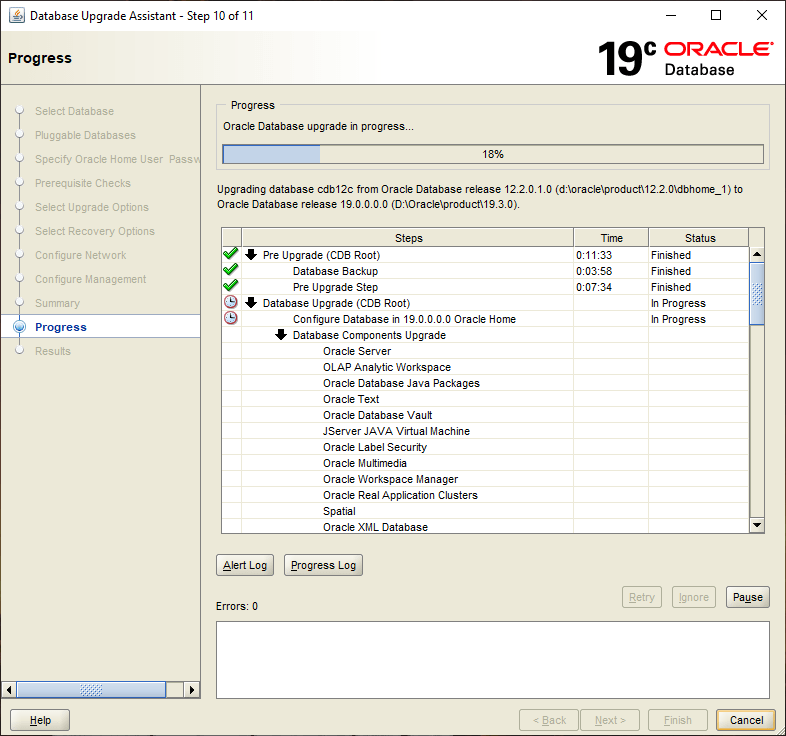Click the disabled Ignore button
This screenshot has height=736, width=786.
(x=694, y=597)
